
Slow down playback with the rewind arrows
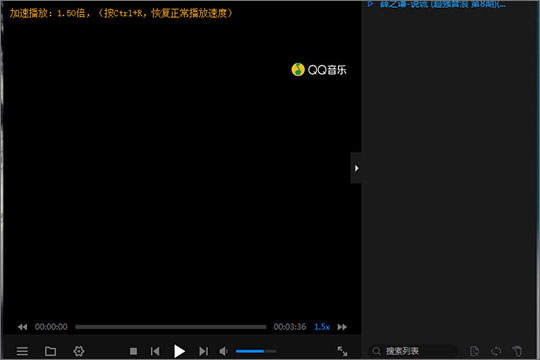click(x=22, y=327)
